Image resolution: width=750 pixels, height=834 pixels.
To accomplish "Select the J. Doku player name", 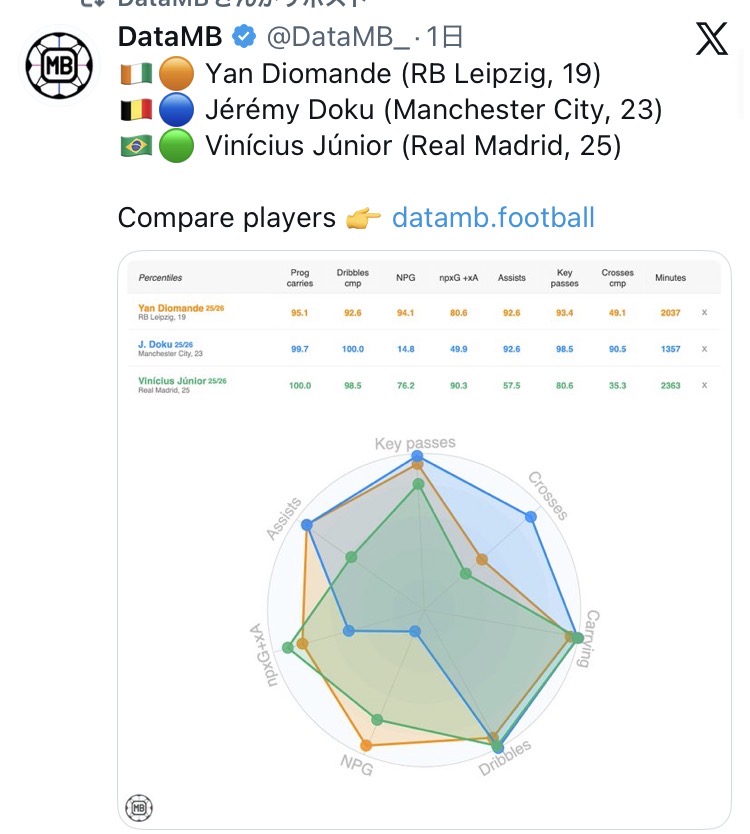I will click(156, 344).
